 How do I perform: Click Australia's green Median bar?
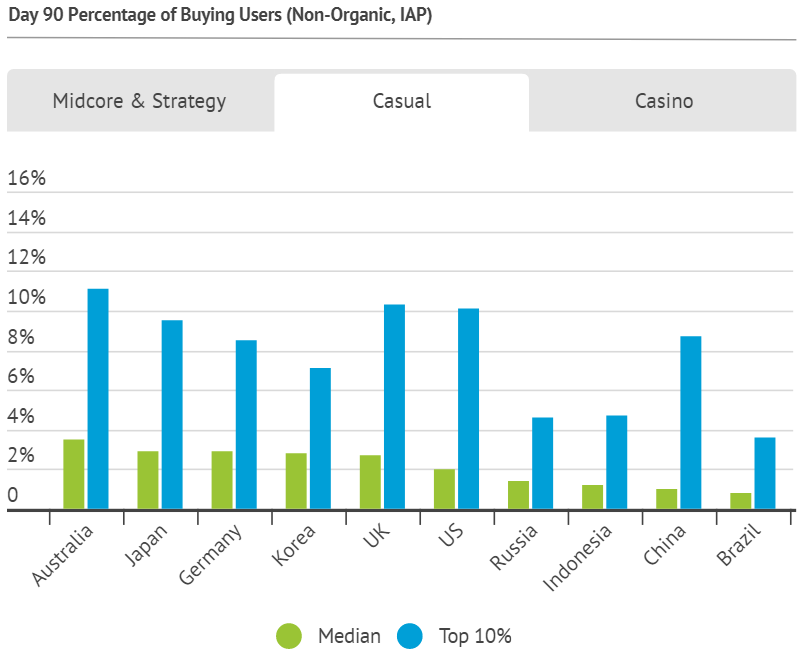(74, 474)
